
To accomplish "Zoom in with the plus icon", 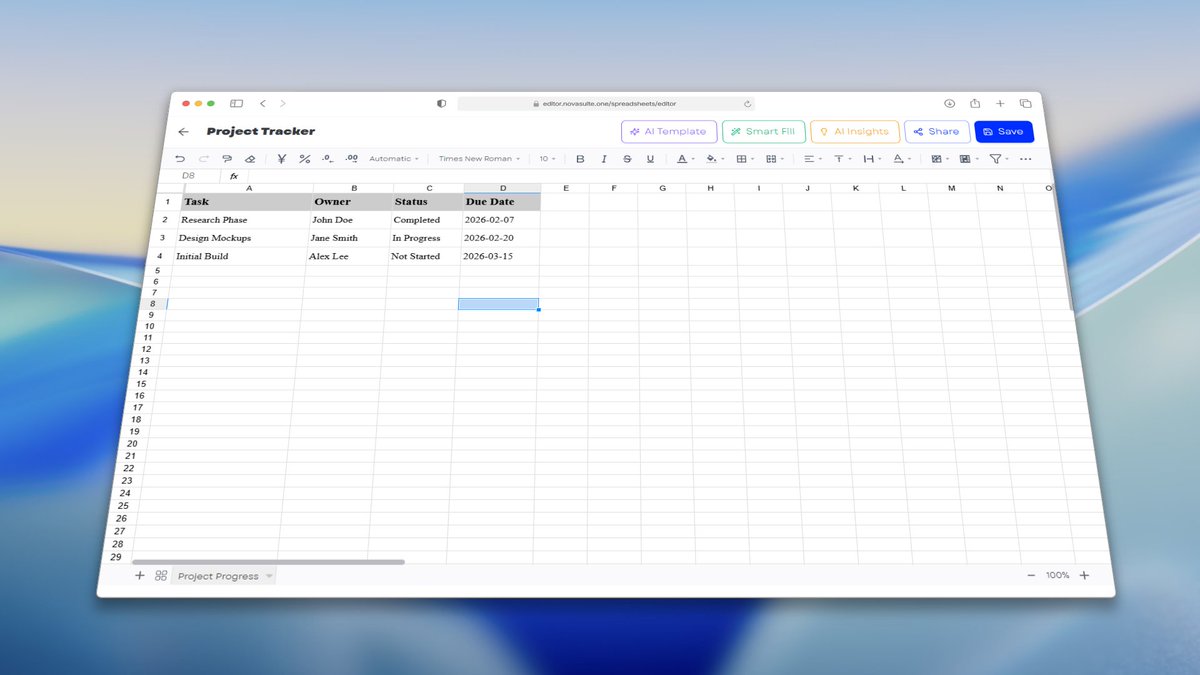I will point(1084,575).
